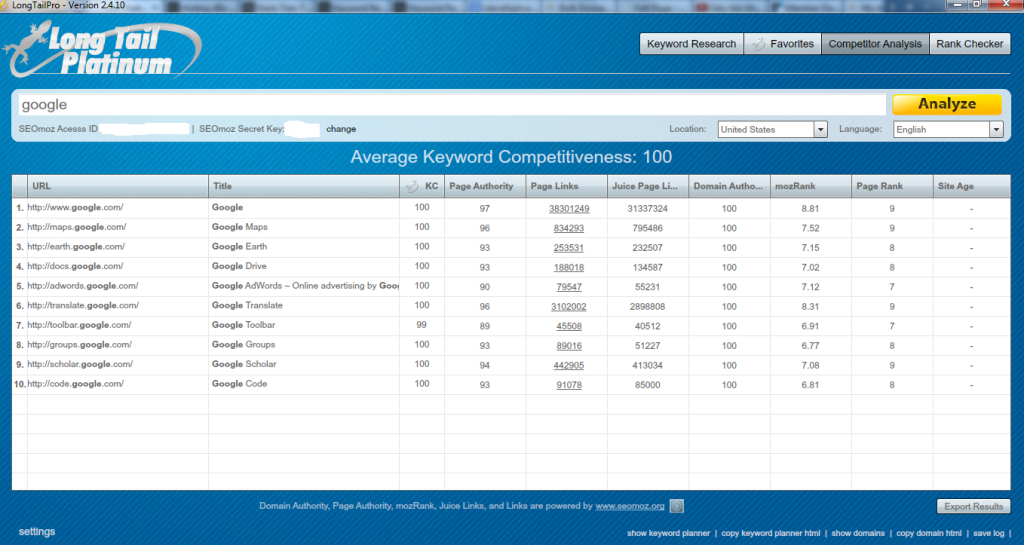Expand the Language dropdown showing English
Image resolution: width=1024 pixels, height=545 pixels.
pos(948,129)
